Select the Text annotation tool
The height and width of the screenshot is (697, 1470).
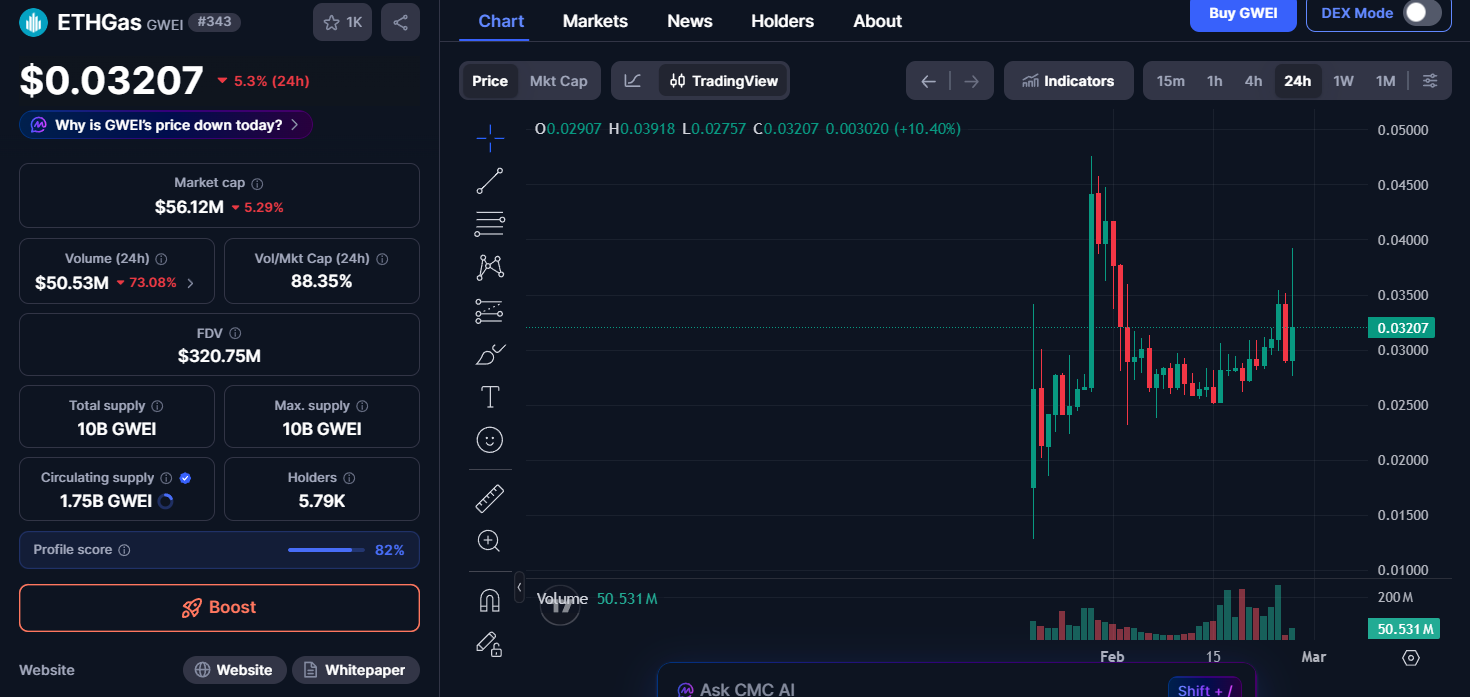(x=490, y=396)
